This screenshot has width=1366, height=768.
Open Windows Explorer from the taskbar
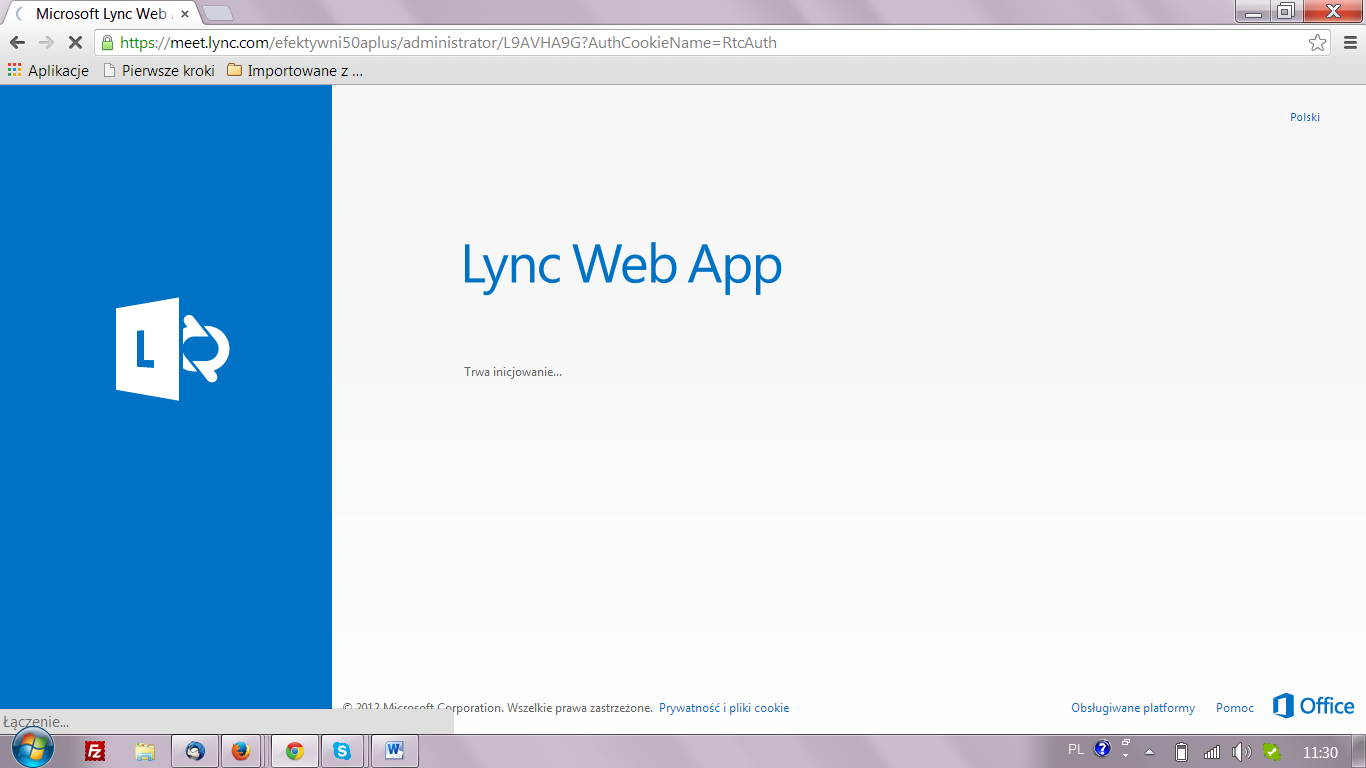[x=145, y=751]
